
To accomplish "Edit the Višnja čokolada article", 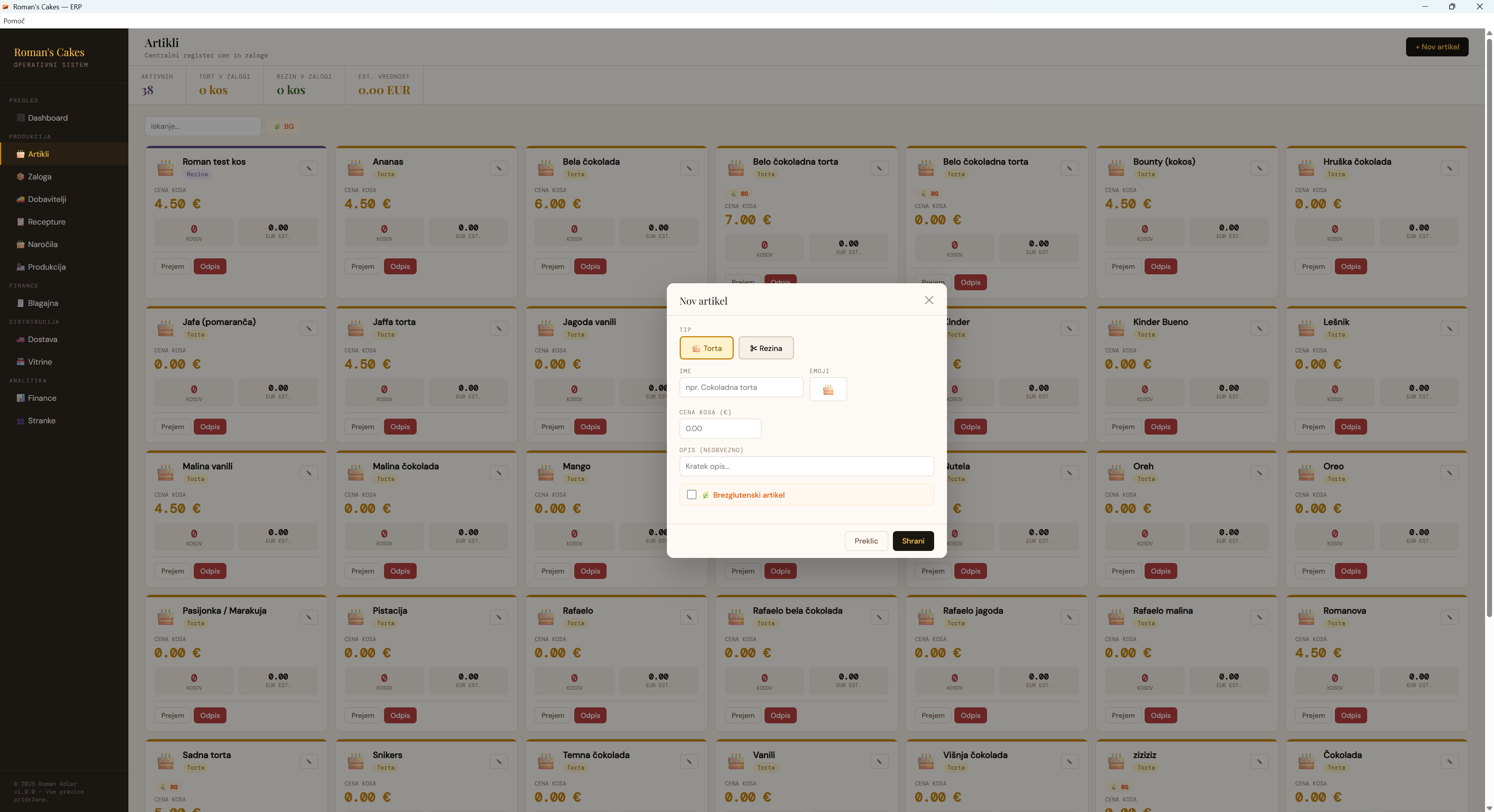I will point(1070,761).
